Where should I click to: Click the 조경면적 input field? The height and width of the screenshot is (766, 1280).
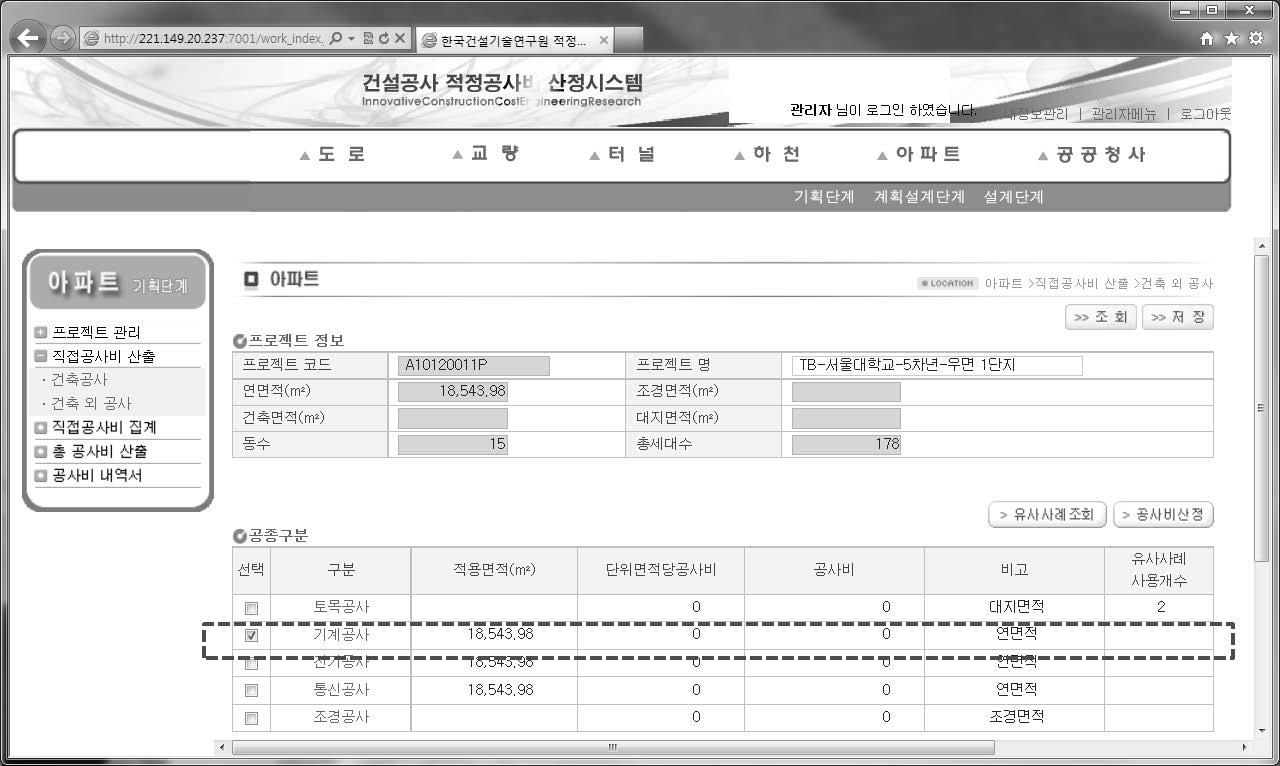[846, 391]
